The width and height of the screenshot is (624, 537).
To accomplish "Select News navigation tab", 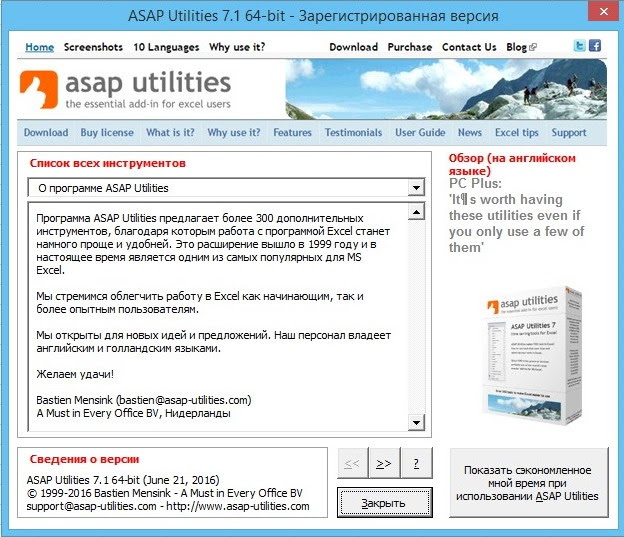I will [x=470, y=133].
